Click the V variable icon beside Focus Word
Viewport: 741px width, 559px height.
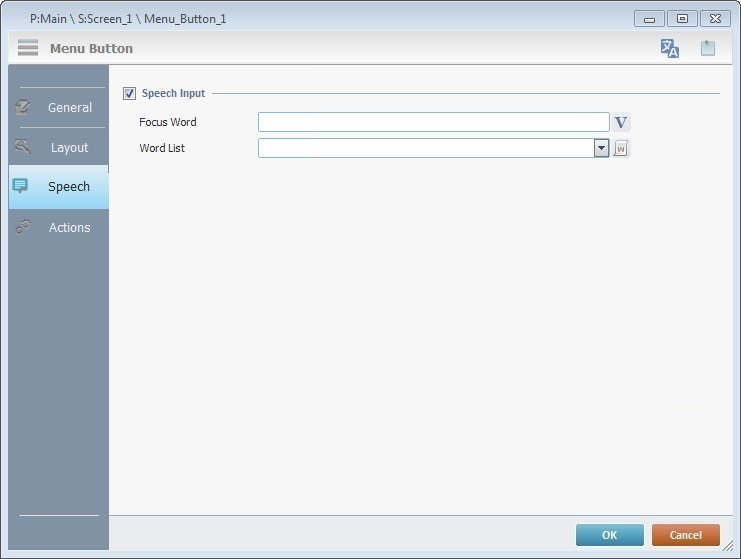(x=621, y=123)
